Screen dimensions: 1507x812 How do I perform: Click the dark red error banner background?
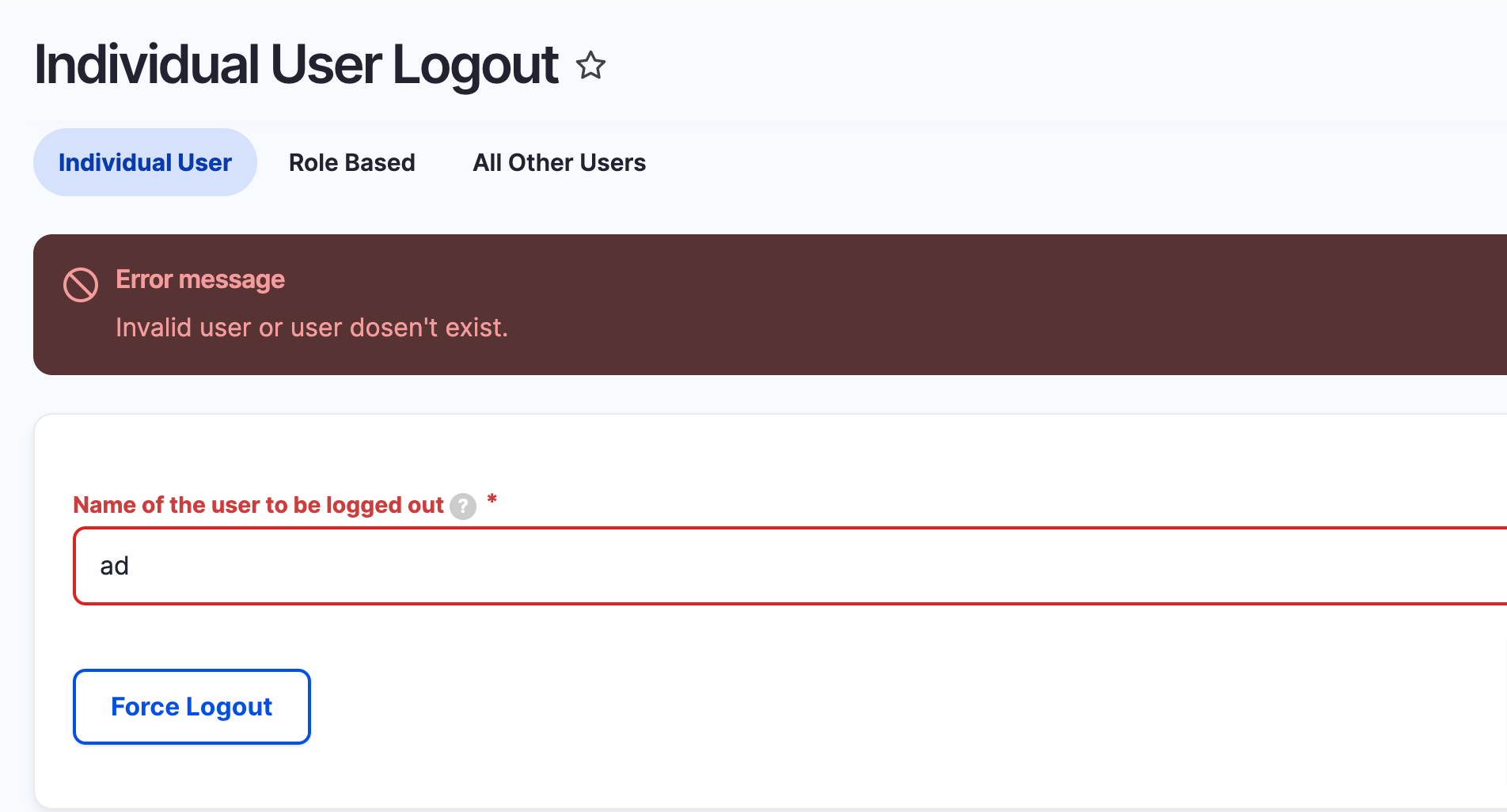[950, 305]
